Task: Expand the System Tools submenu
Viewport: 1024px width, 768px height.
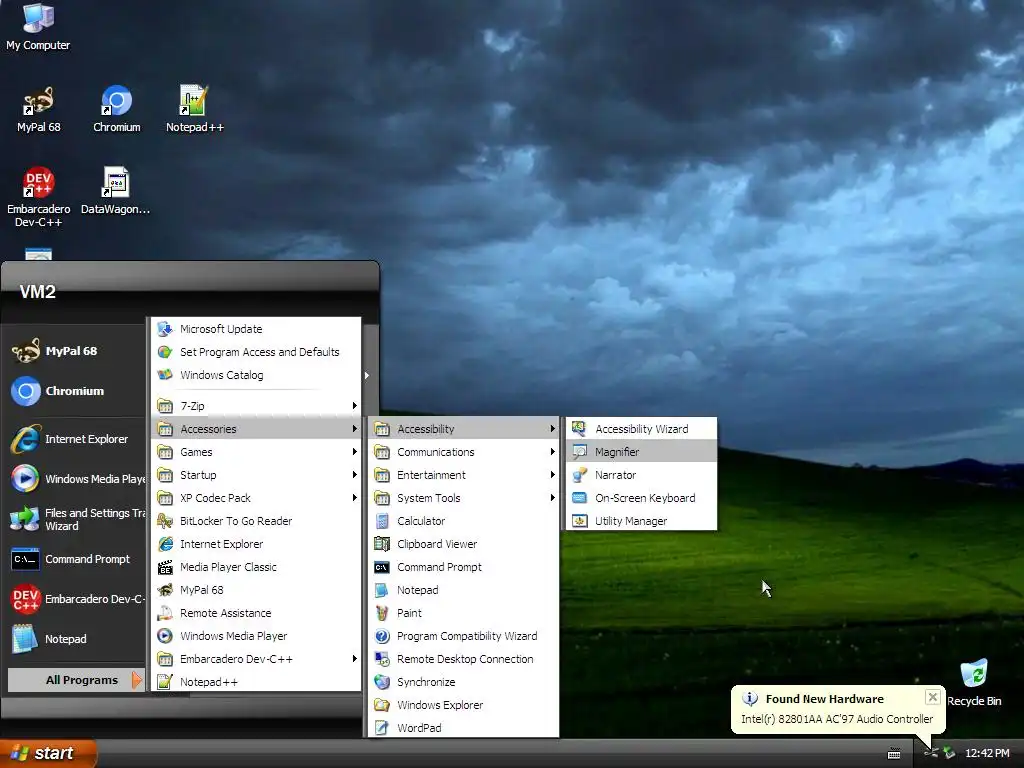Action: point(464,498)
